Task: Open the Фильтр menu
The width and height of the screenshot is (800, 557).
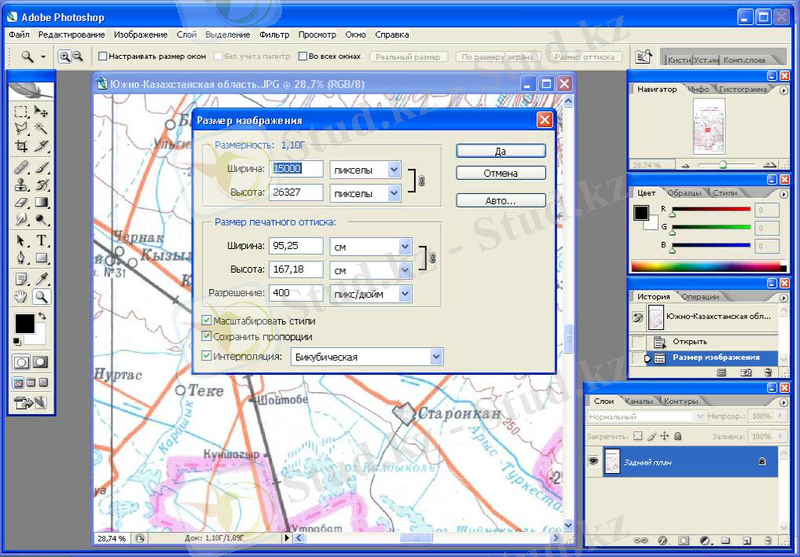Action: pos(274,34)
